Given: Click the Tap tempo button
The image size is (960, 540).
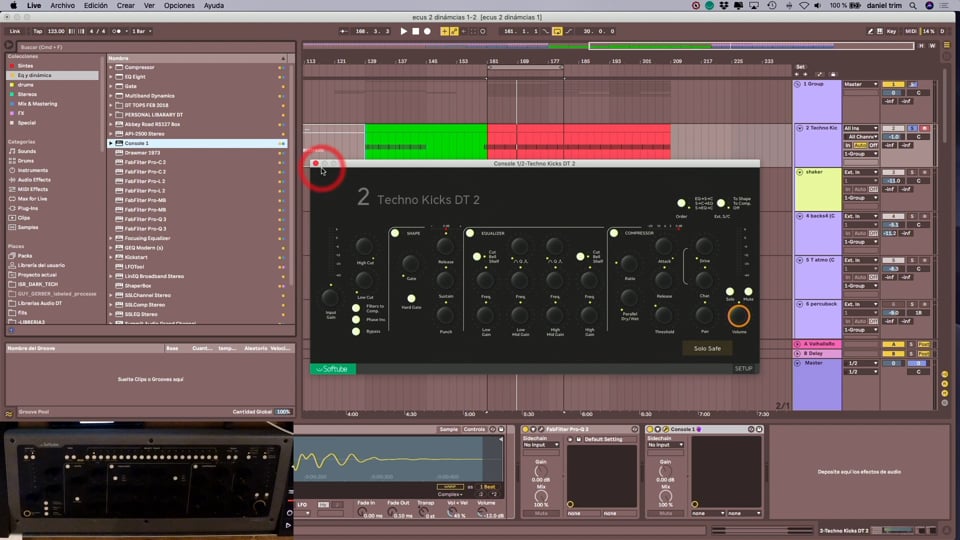Looking at the screenshot, I should [x=38, y=31].
